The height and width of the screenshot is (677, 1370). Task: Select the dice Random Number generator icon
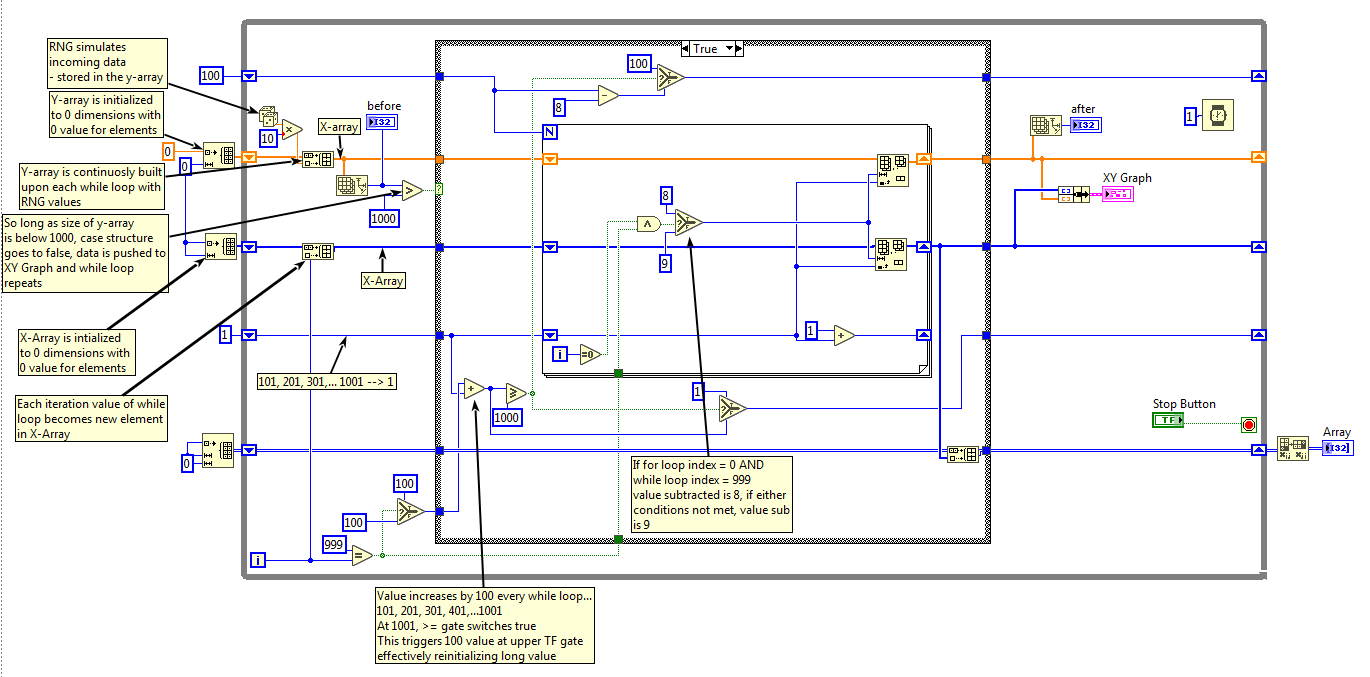tap(270, 115)
